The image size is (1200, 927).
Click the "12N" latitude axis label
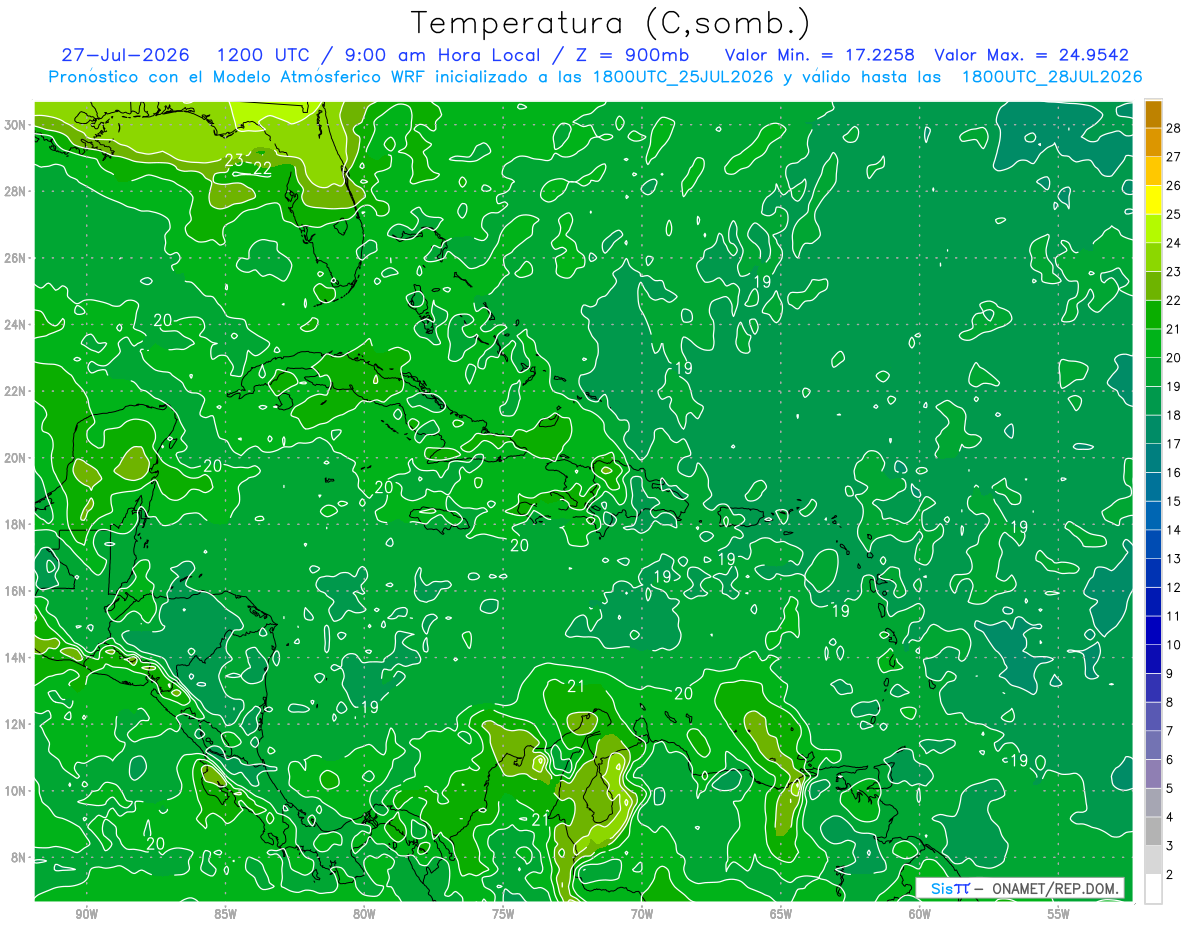click(16, 724)
